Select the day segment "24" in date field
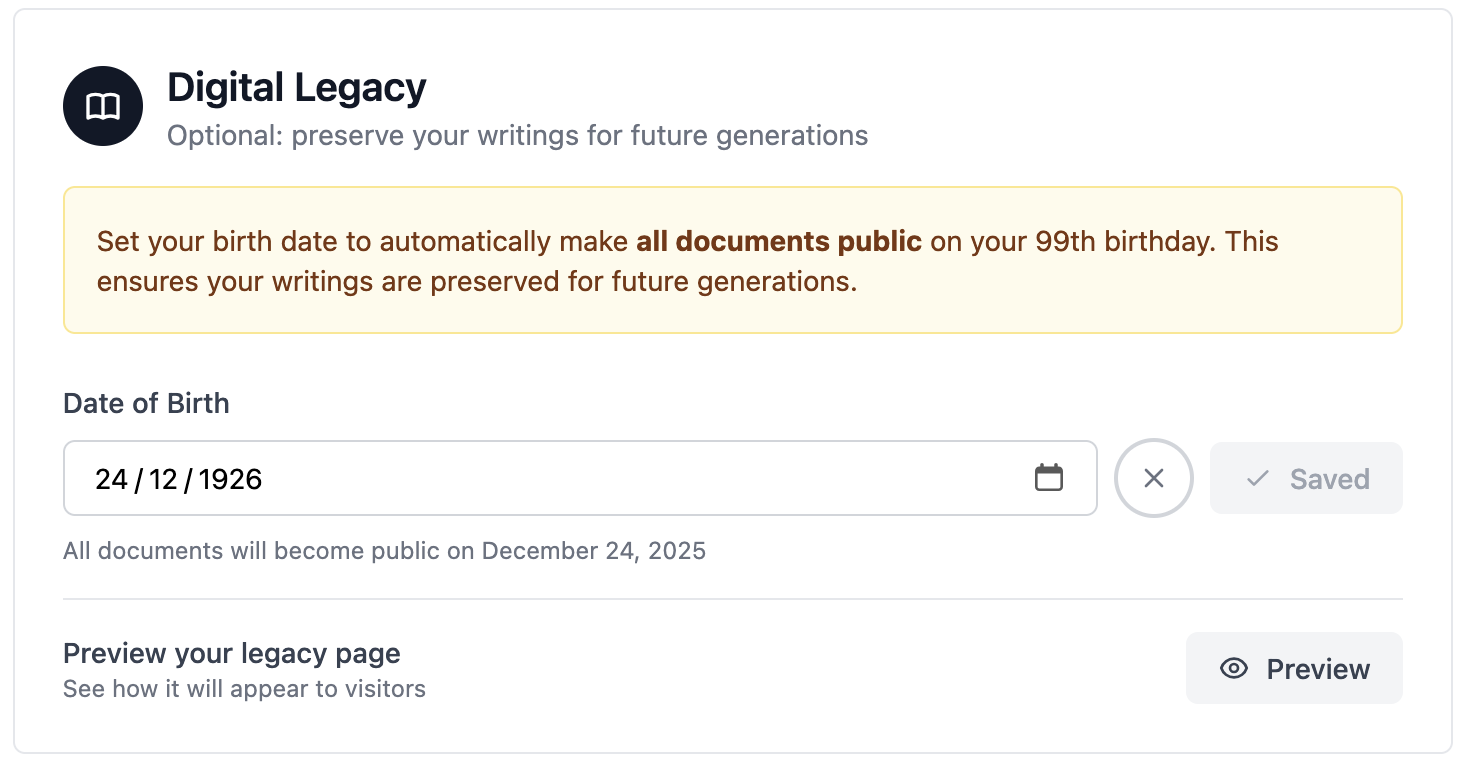This screenshot has height=764, width=1468. pos(111,479)
